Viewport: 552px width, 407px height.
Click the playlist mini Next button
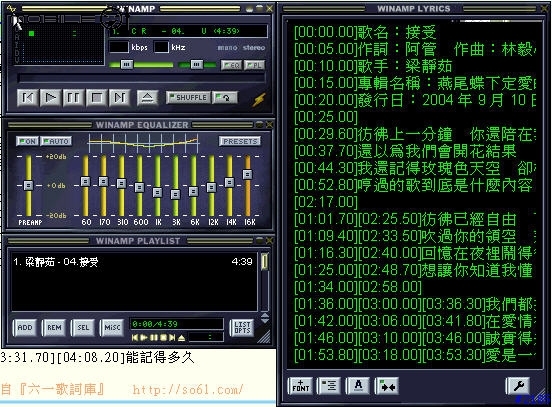coord(172,338)
